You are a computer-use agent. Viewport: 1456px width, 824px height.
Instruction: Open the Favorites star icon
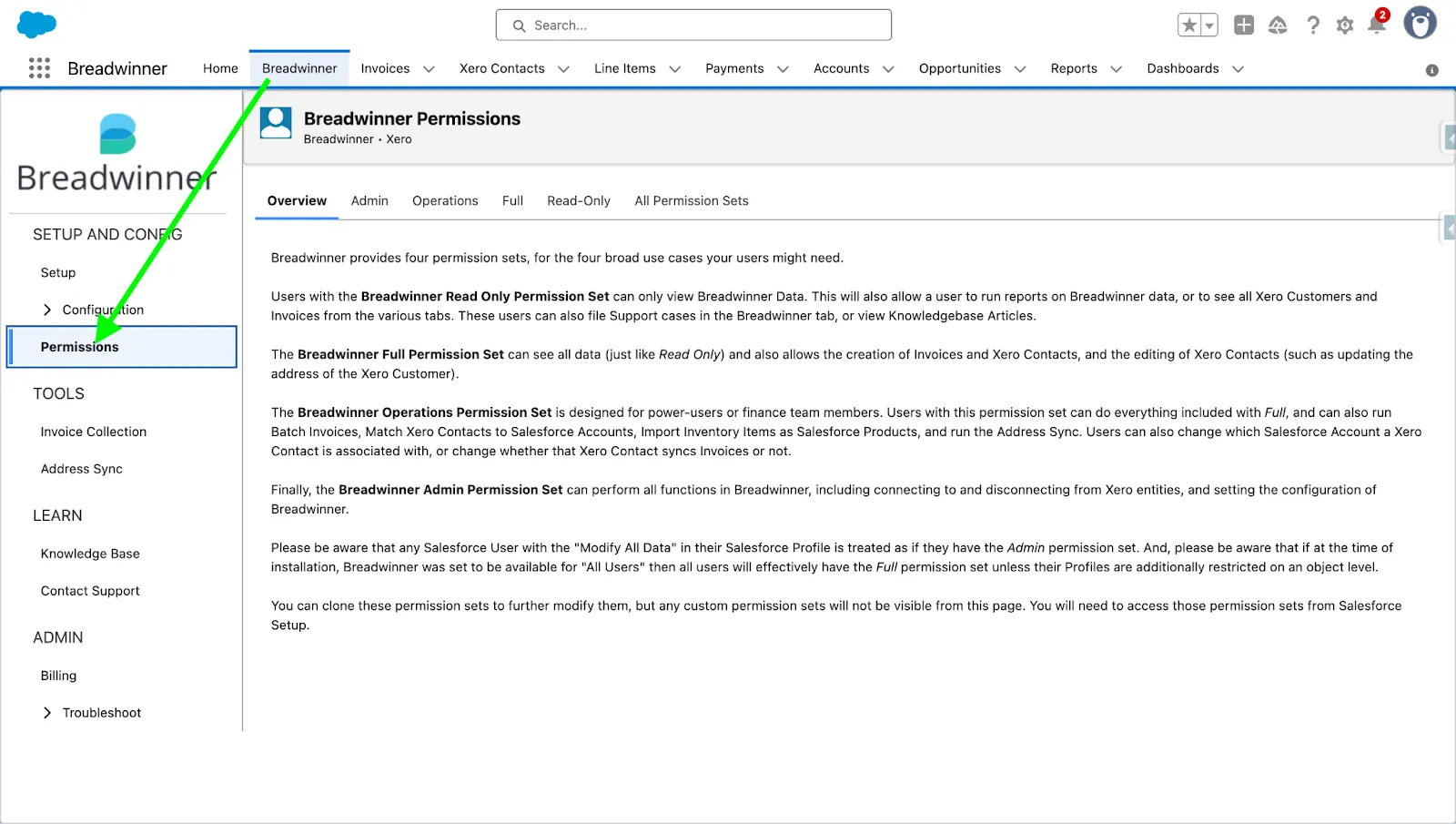coord(1189,25)
